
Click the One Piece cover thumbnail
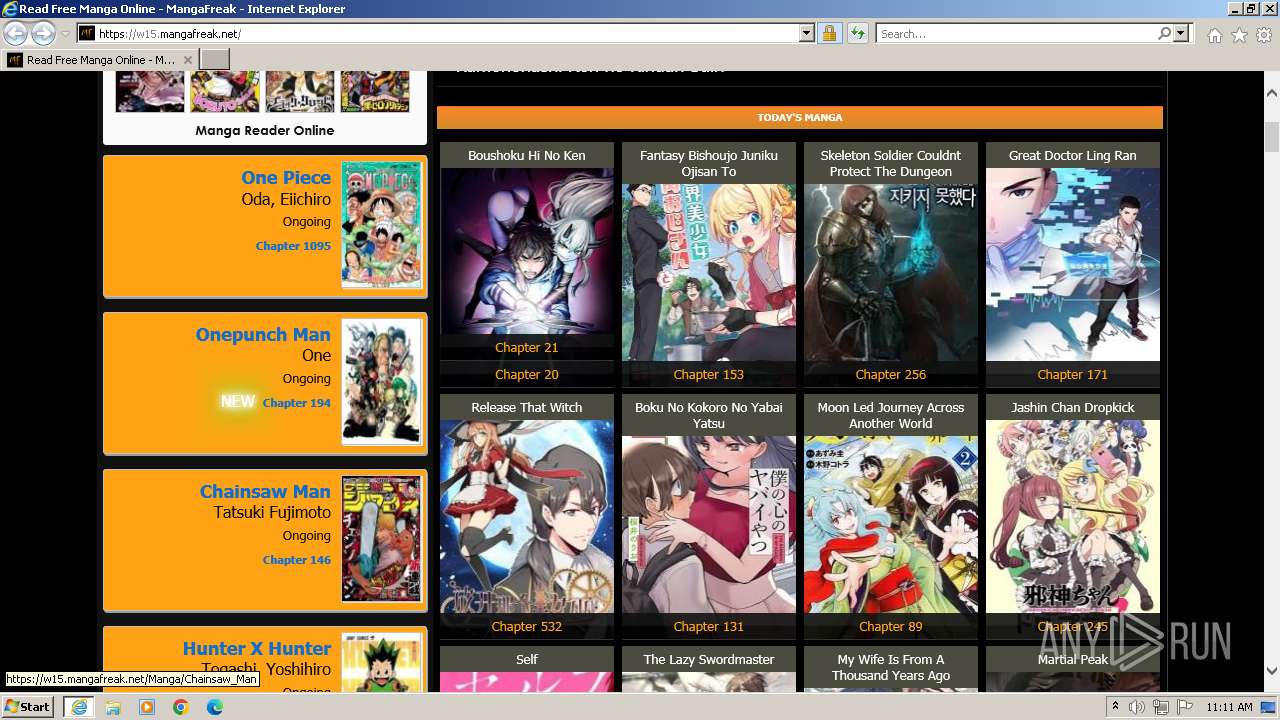point(382,225)
